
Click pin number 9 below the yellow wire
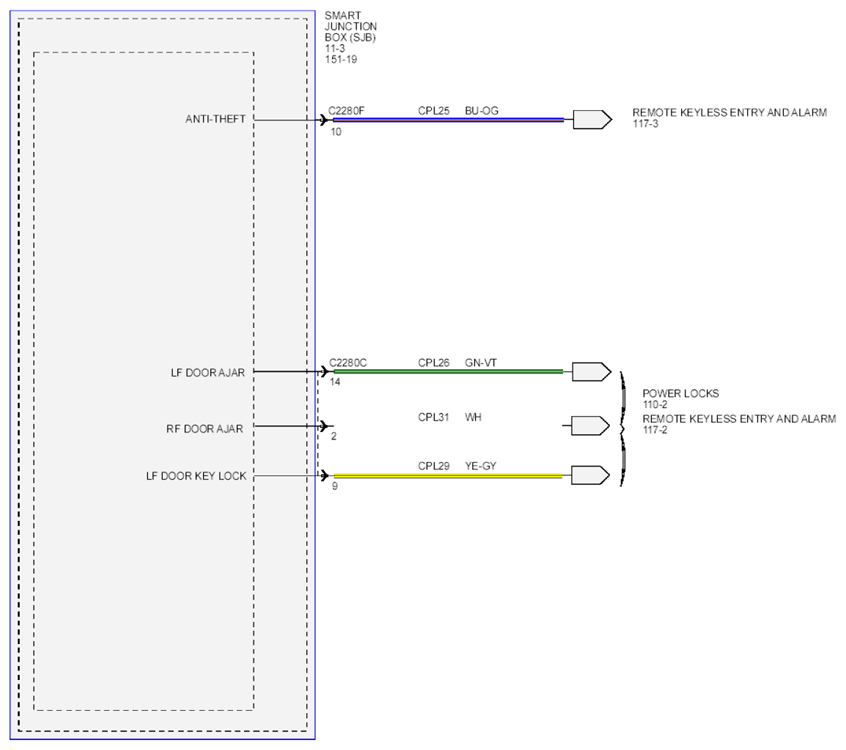click(335, 487)
